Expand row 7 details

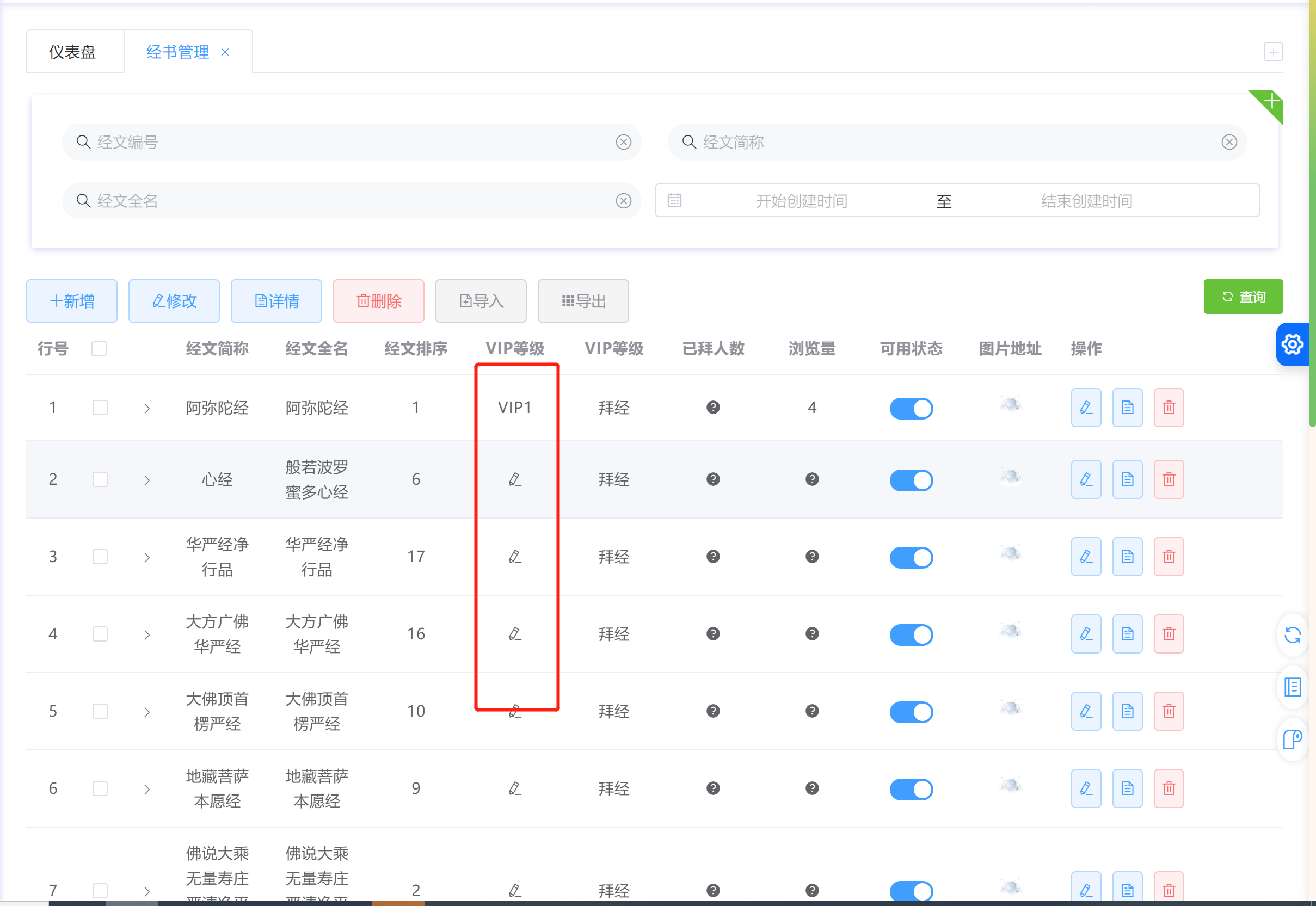147,891
